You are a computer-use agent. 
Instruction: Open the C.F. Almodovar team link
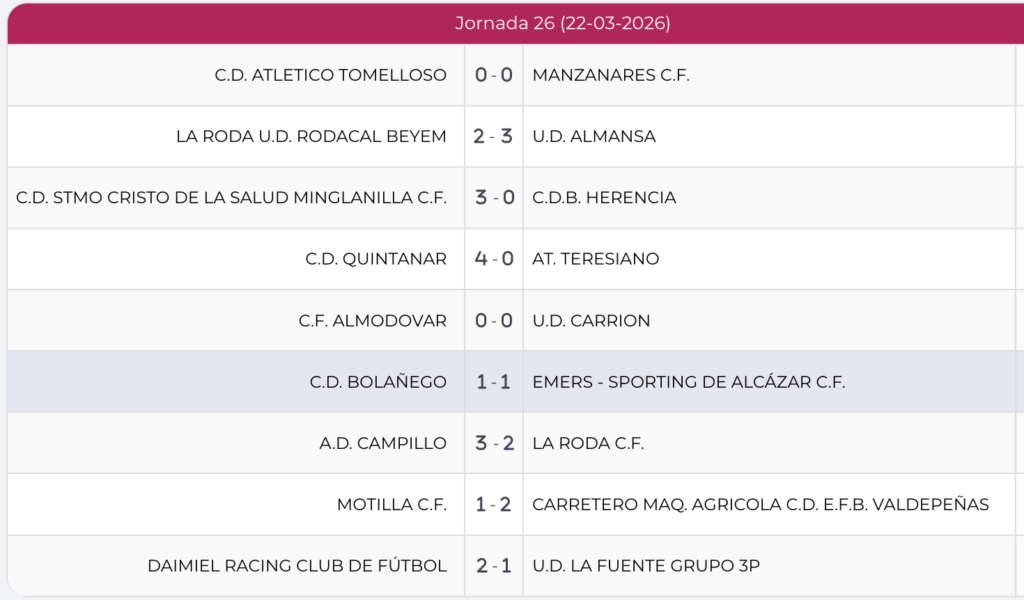(372, 321)
